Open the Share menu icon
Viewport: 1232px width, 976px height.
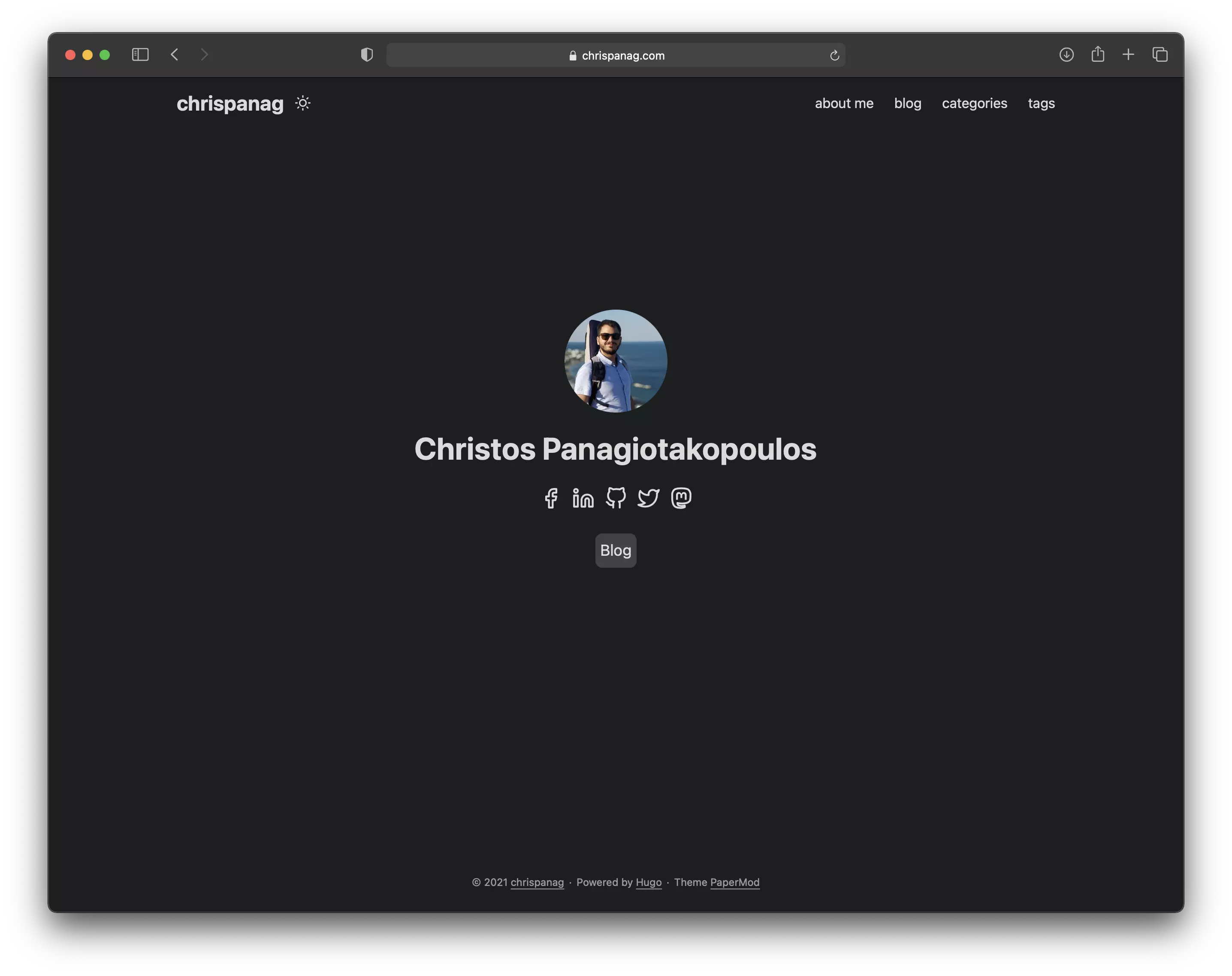(x=1097, y=55)
